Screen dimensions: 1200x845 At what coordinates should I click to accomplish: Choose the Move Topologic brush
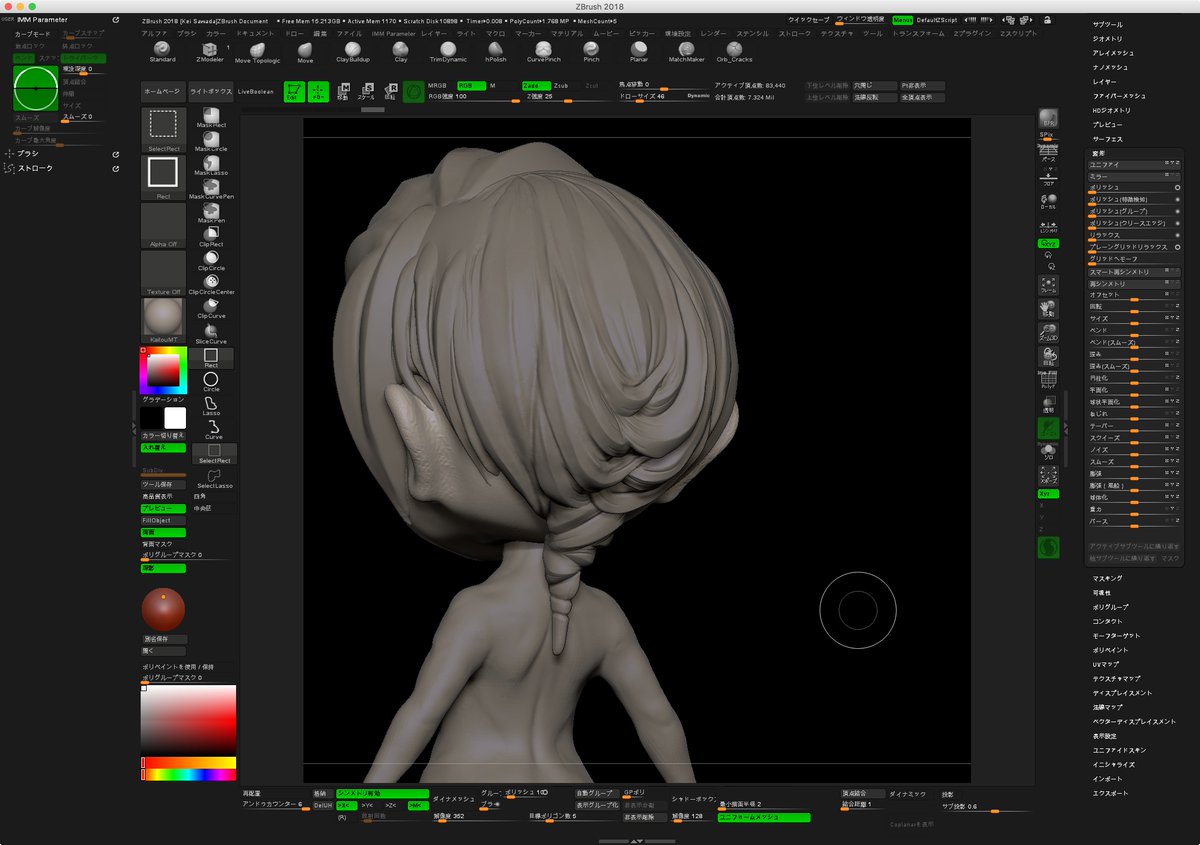257,52
